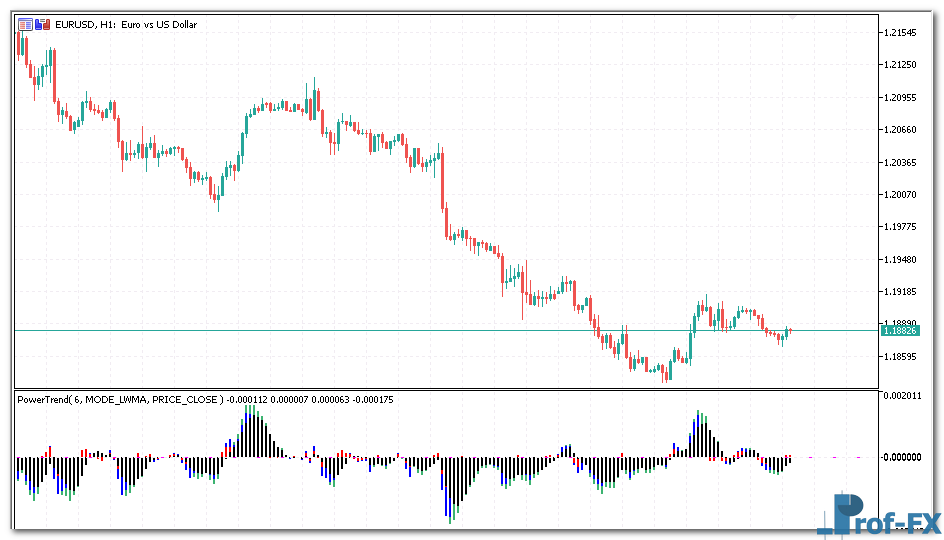This screenshot has width=944, height=540.
Task: Click the 1.20070 price scale label
Action: point(901,195)
